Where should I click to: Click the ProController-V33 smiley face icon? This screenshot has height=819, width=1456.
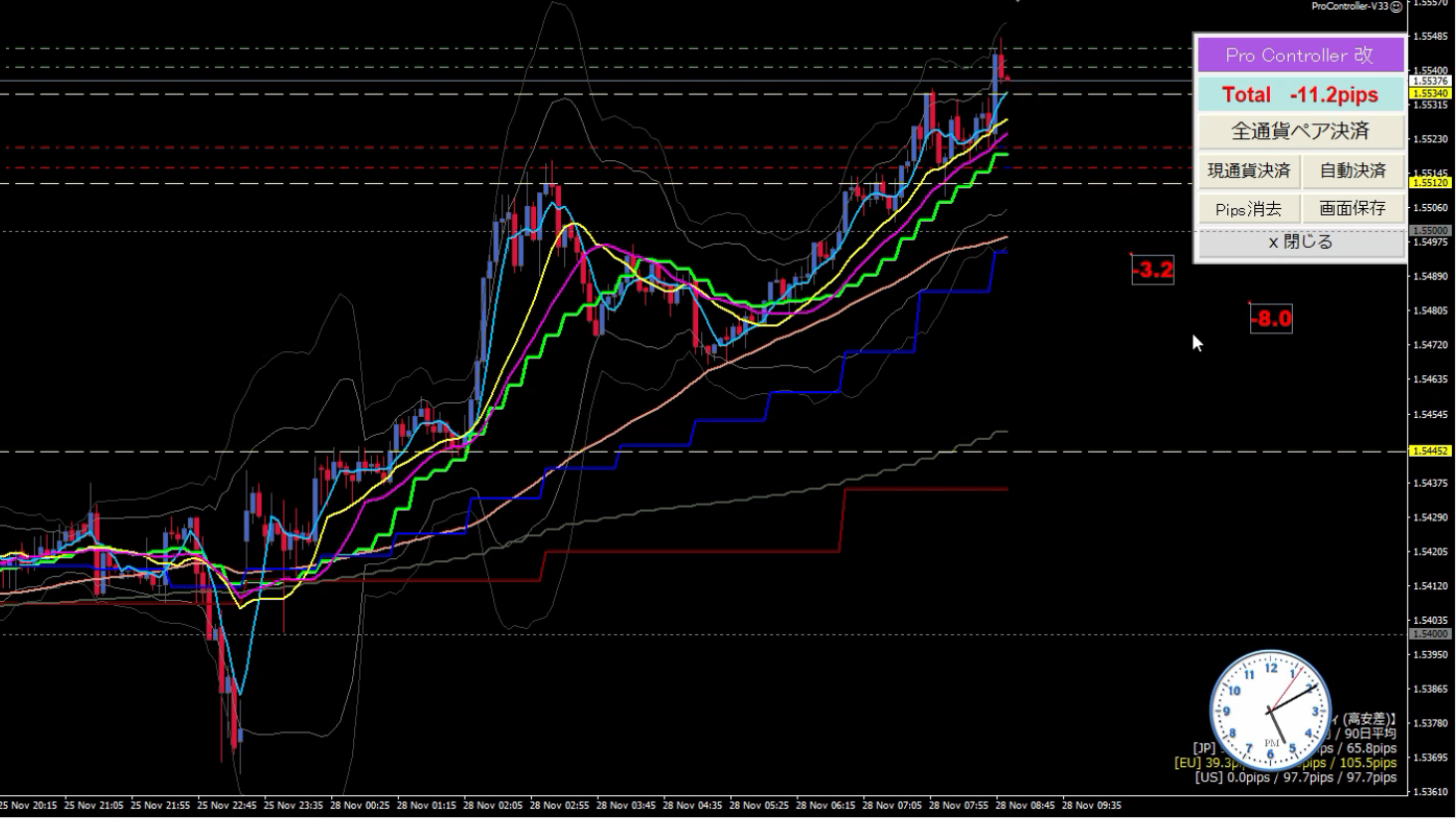(1396, 6)
